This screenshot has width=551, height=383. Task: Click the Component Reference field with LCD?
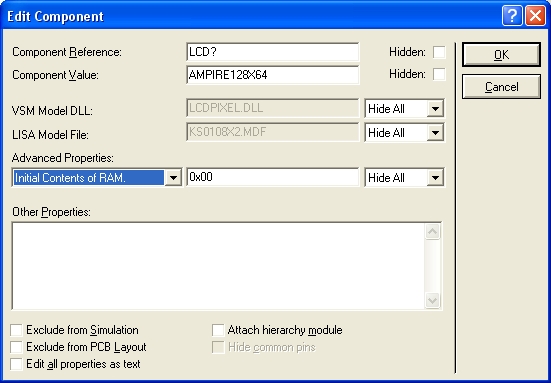[x=273, y=52]
